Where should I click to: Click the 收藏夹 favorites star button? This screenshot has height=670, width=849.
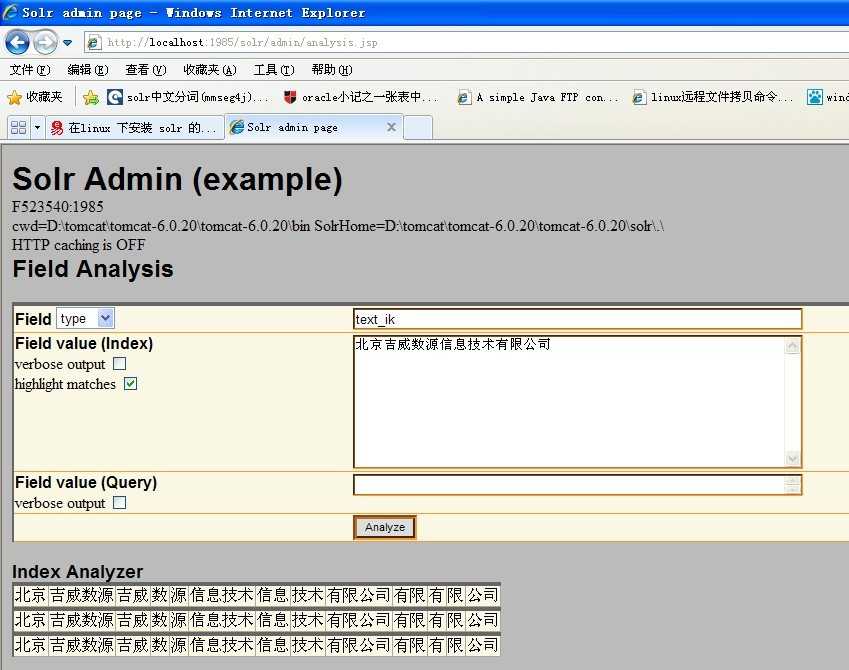[35, 97]
